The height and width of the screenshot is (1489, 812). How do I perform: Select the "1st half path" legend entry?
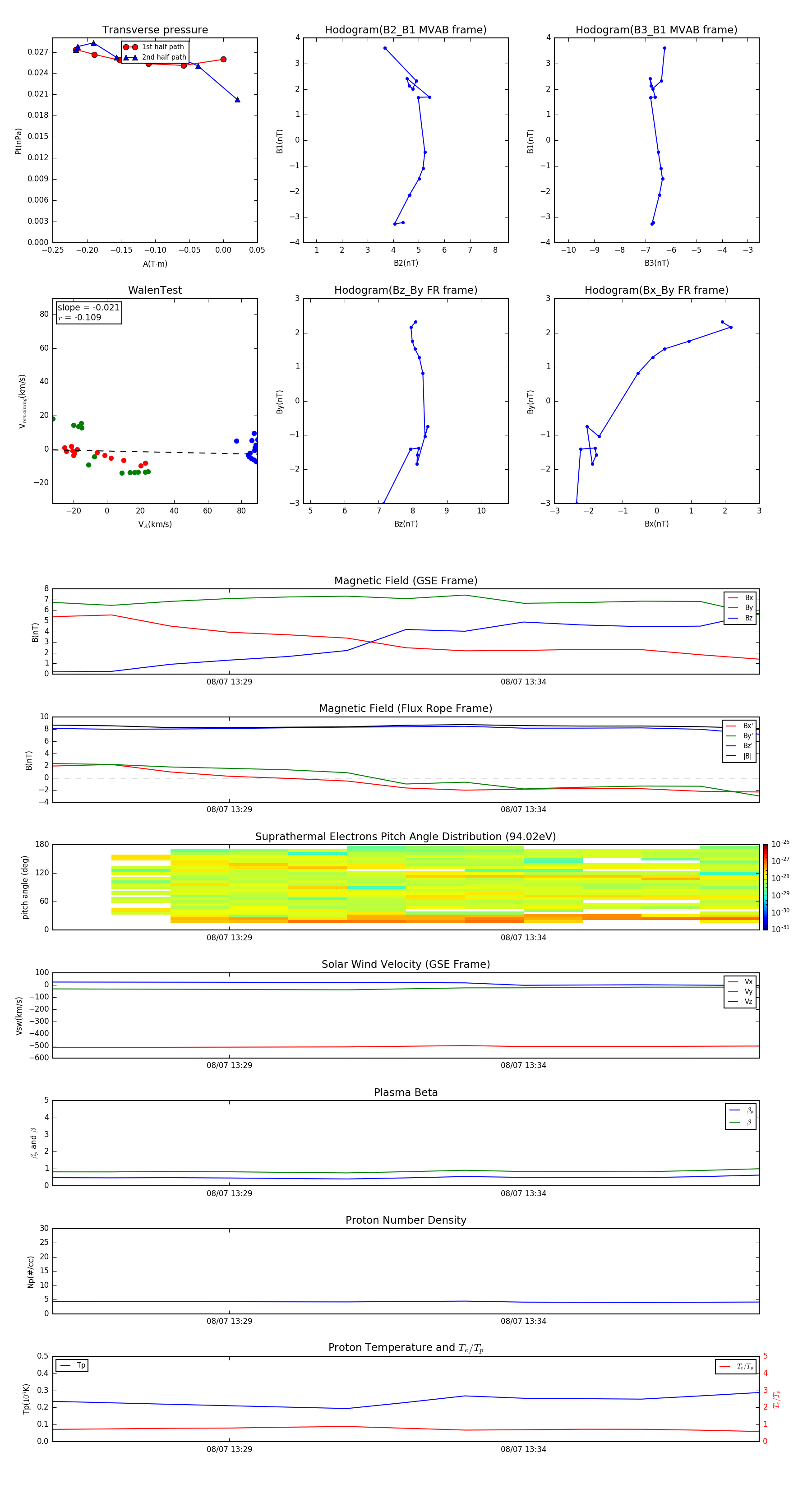[154, 47]
